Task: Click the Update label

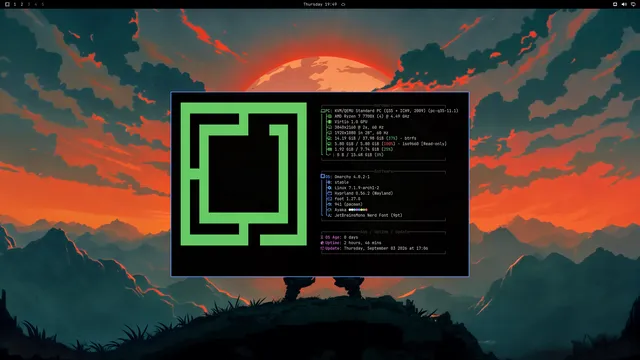Action: [x=333, y=248]
